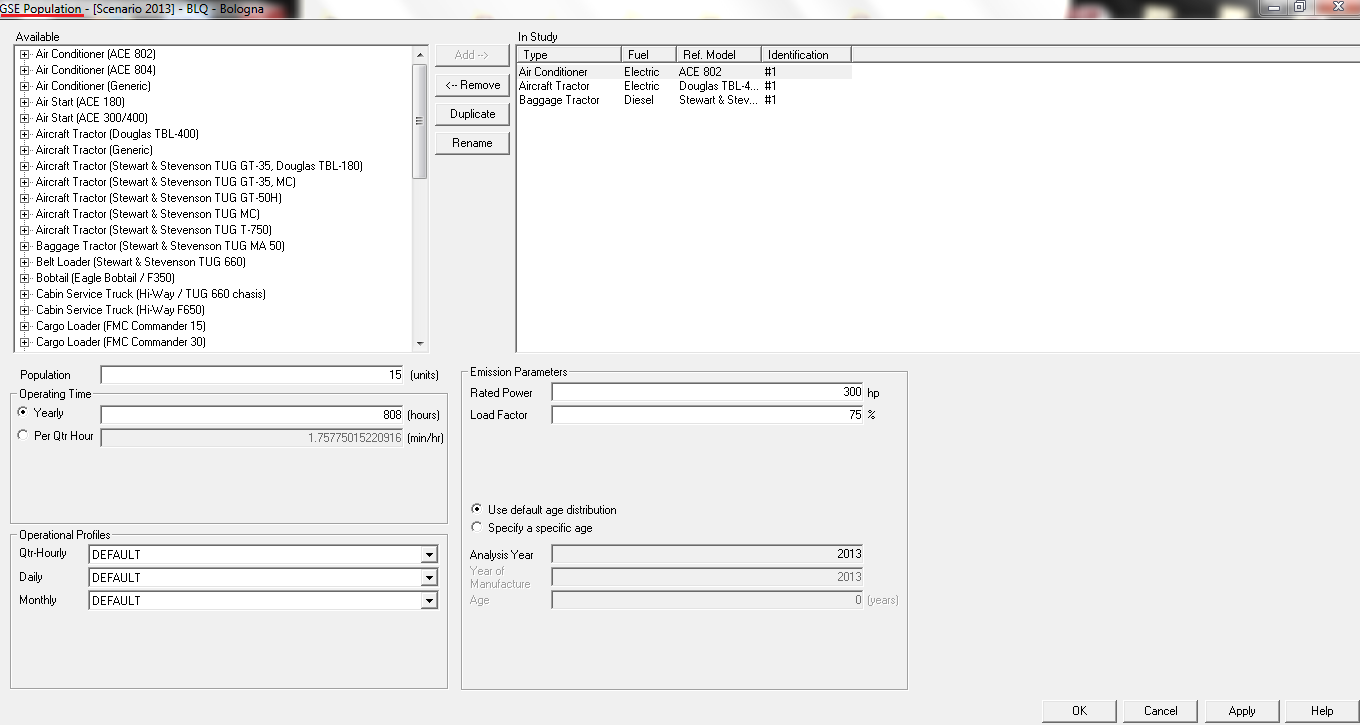
Task: Click the Rated Power input field
Action: point(707,392)
